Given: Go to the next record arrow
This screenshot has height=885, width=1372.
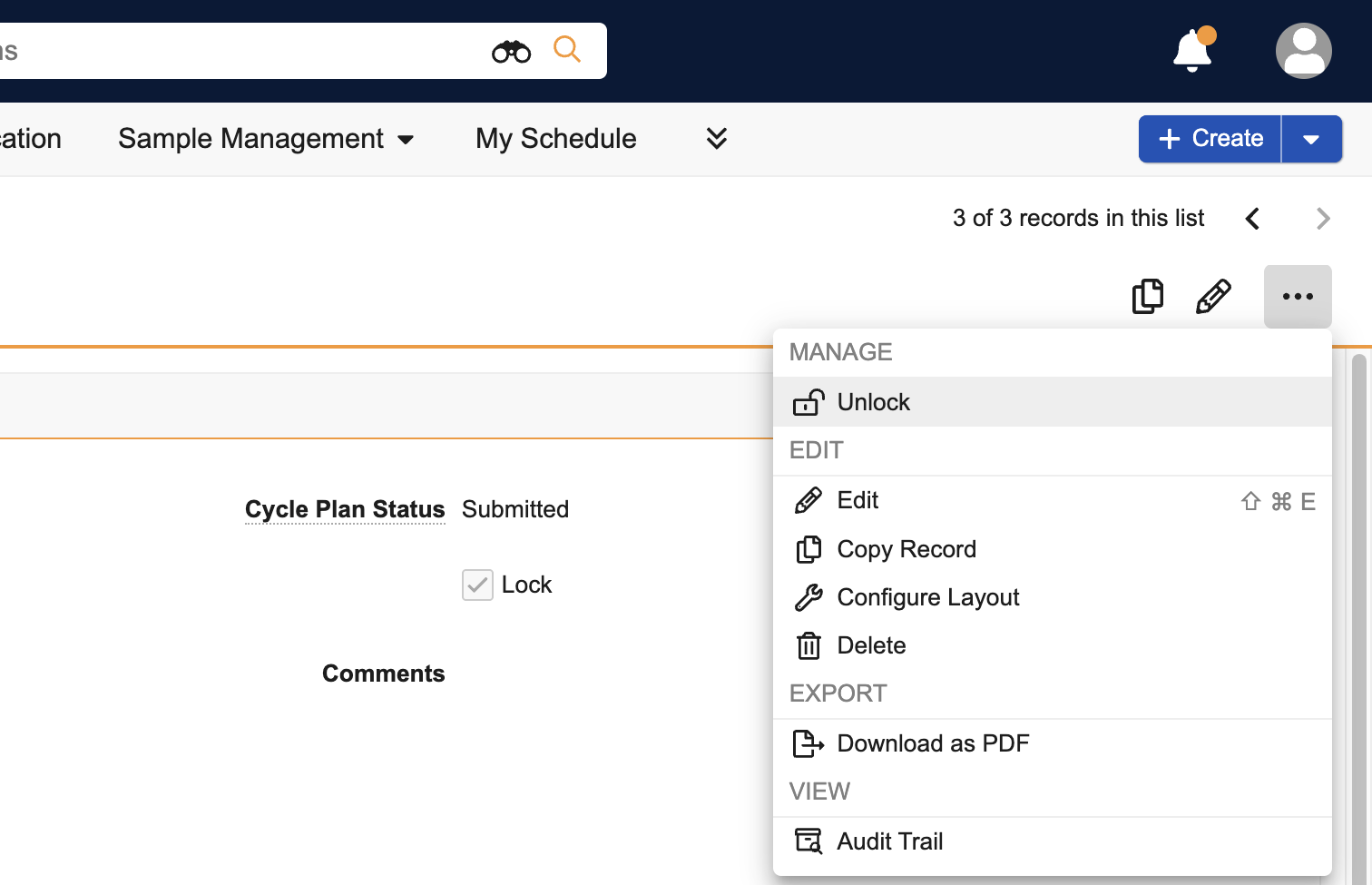Looking at the screenshot, I should click(1322, 219).
